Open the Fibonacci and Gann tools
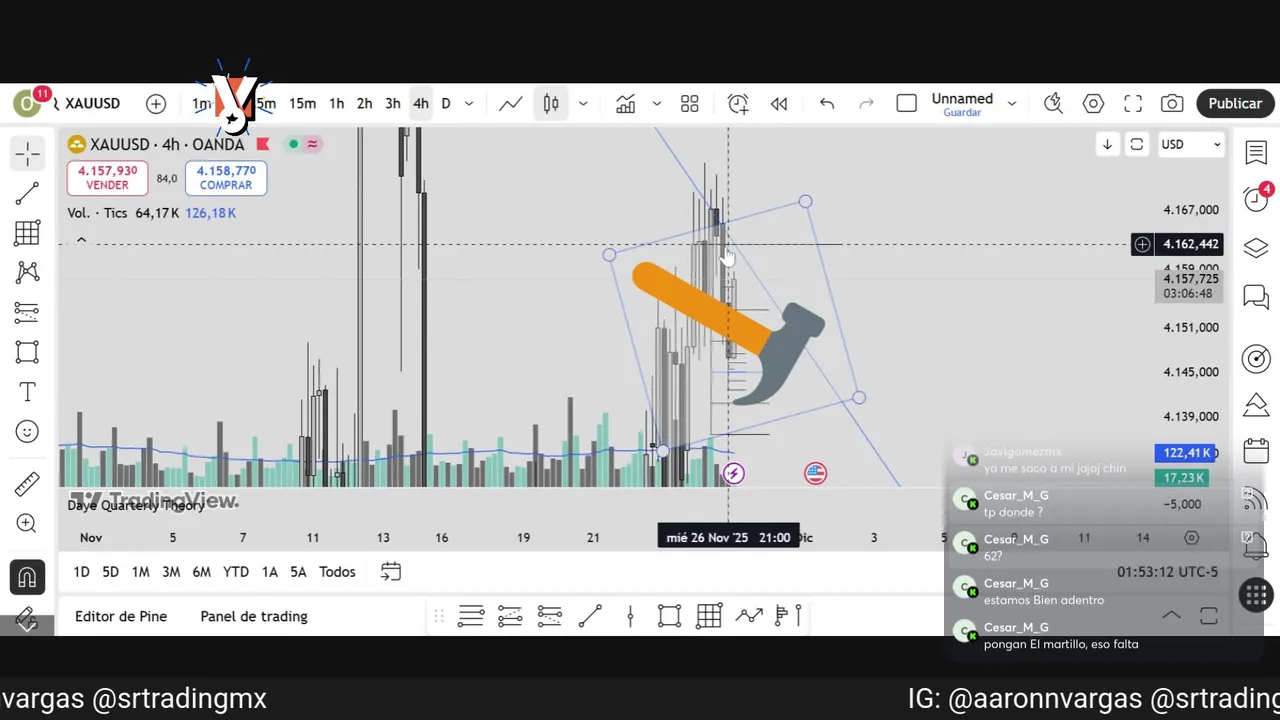This screenshot has height=720, width=1280. coord(27,233)
